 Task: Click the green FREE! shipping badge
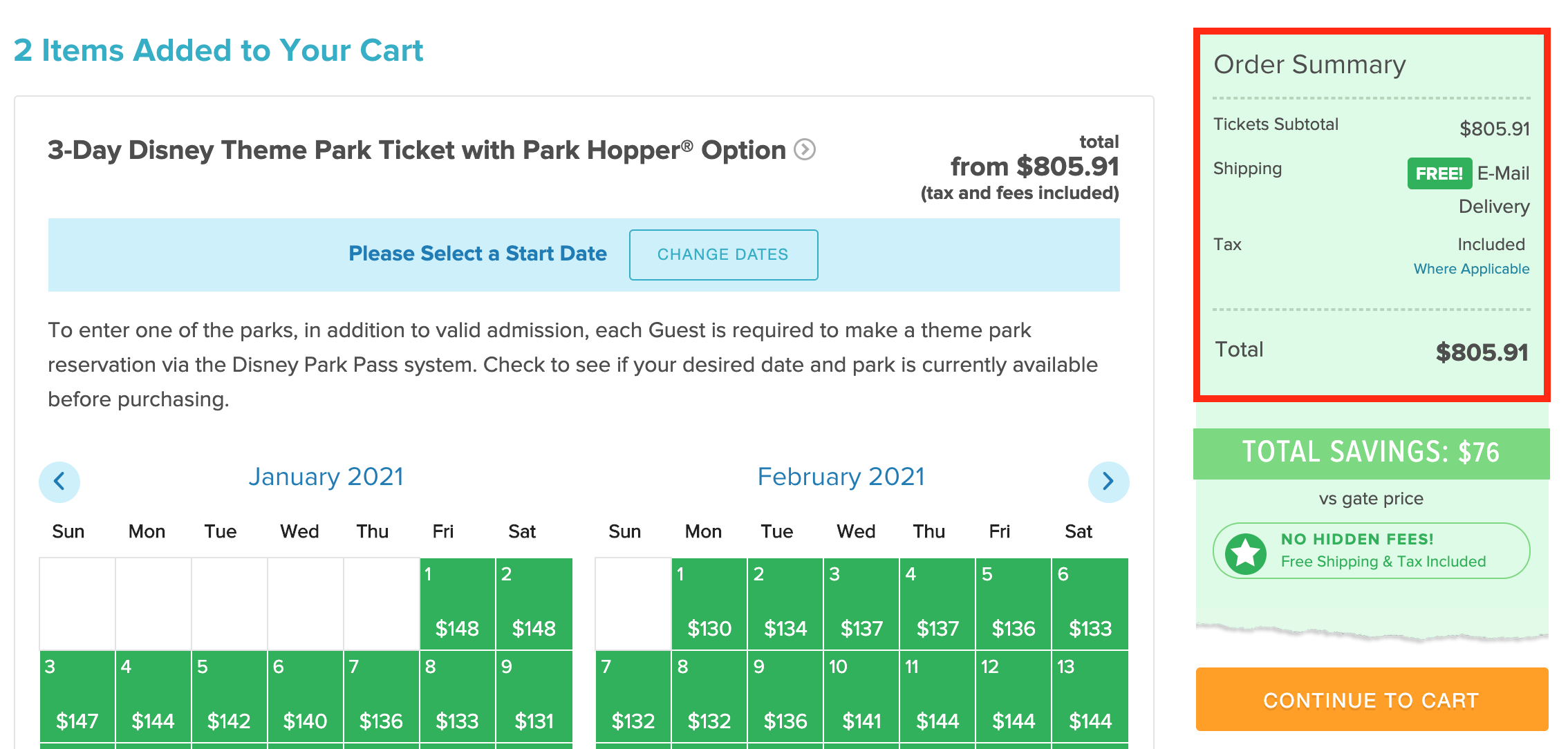[1439, 173]
